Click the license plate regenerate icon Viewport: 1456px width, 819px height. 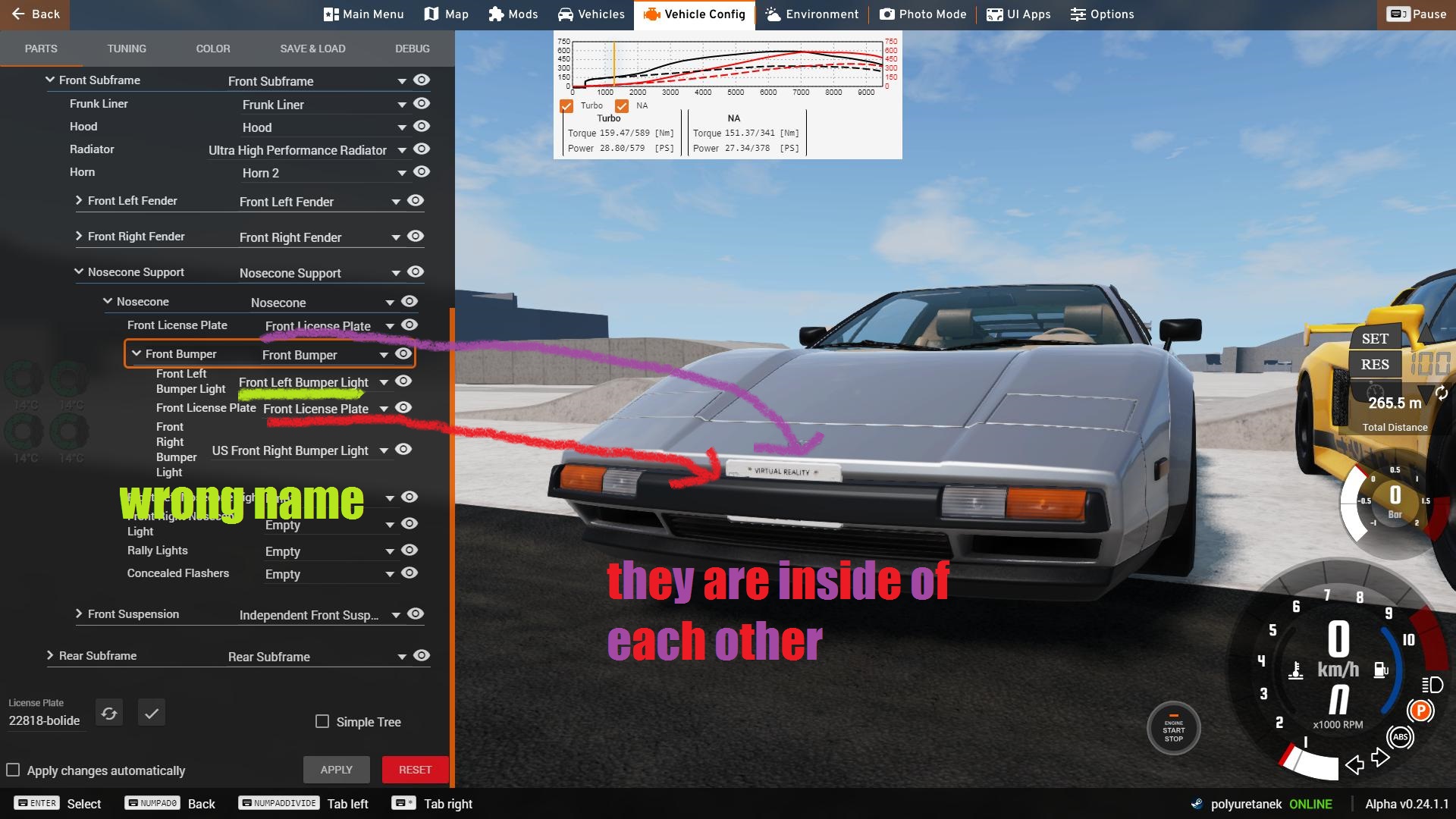click(109, 714)
